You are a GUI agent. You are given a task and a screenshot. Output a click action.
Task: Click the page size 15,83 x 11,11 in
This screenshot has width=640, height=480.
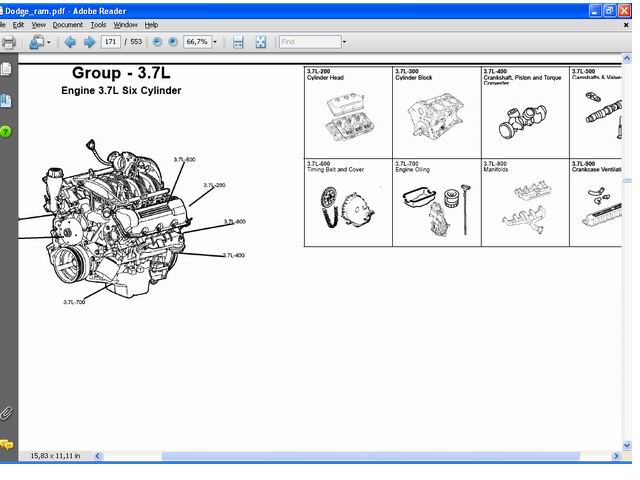click(x=56, y=456)
